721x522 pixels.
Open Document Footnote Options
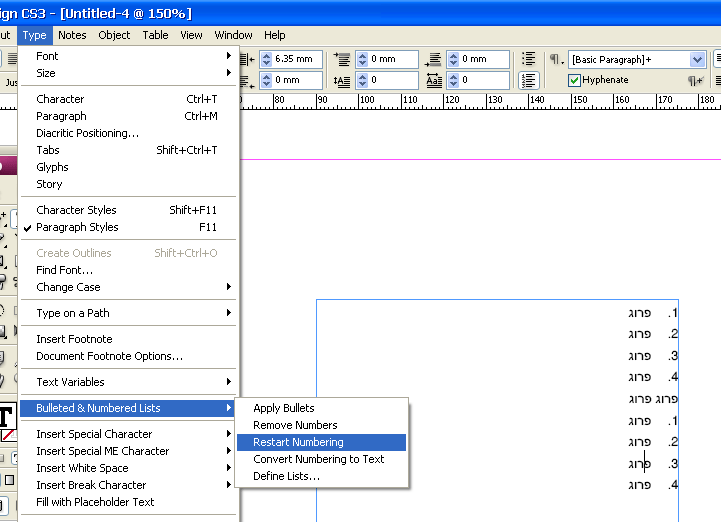coord(126,356)
